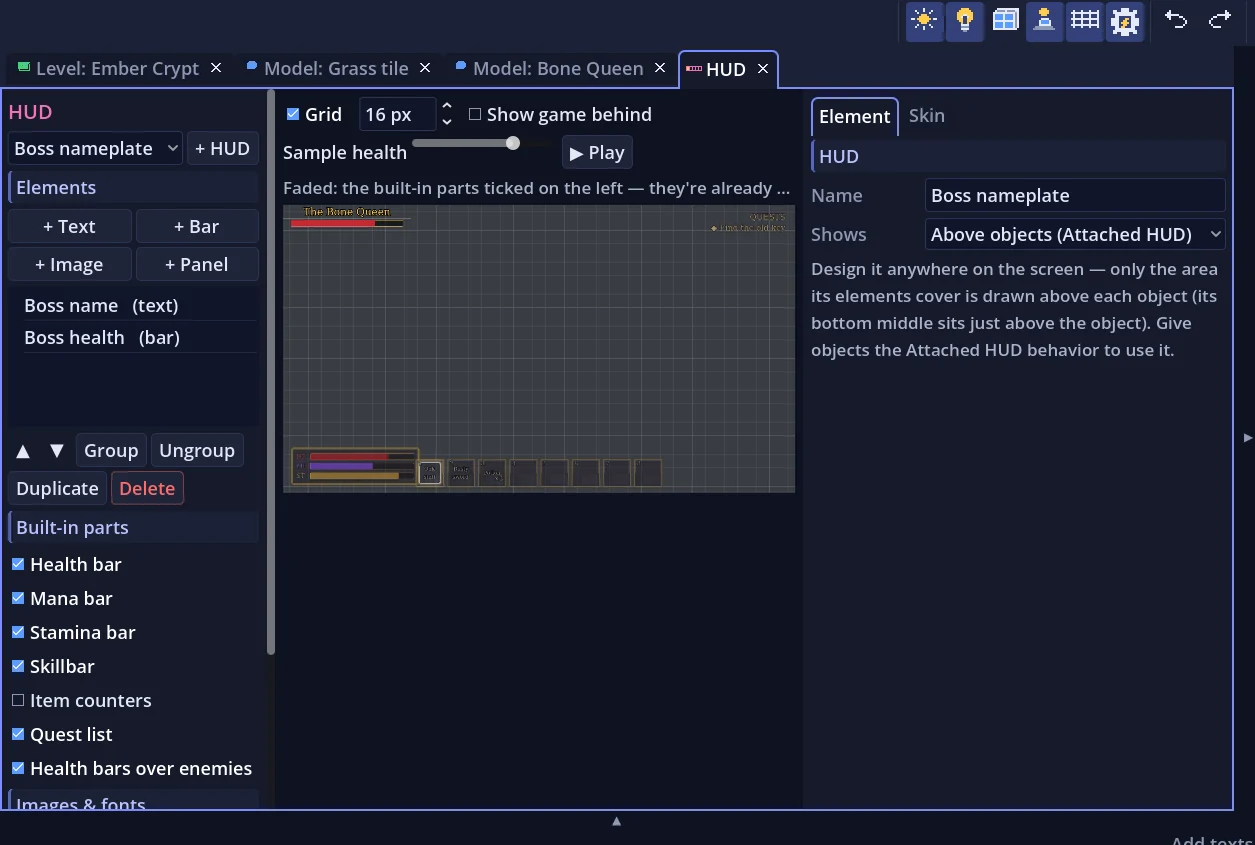Enable Show game behind checkbox
This screenshot has width=1255, height=845.
pyautogui.click(x=475, y=114)
